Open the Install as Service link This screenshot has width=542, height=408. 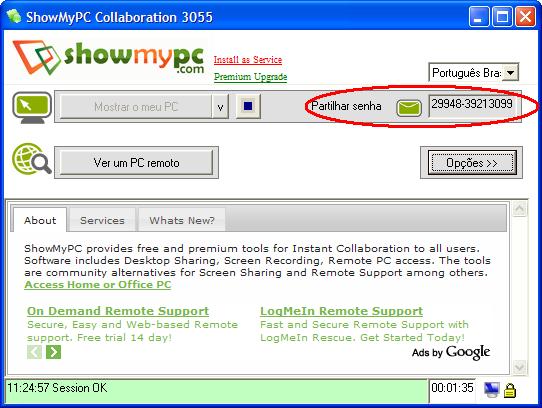248,60
